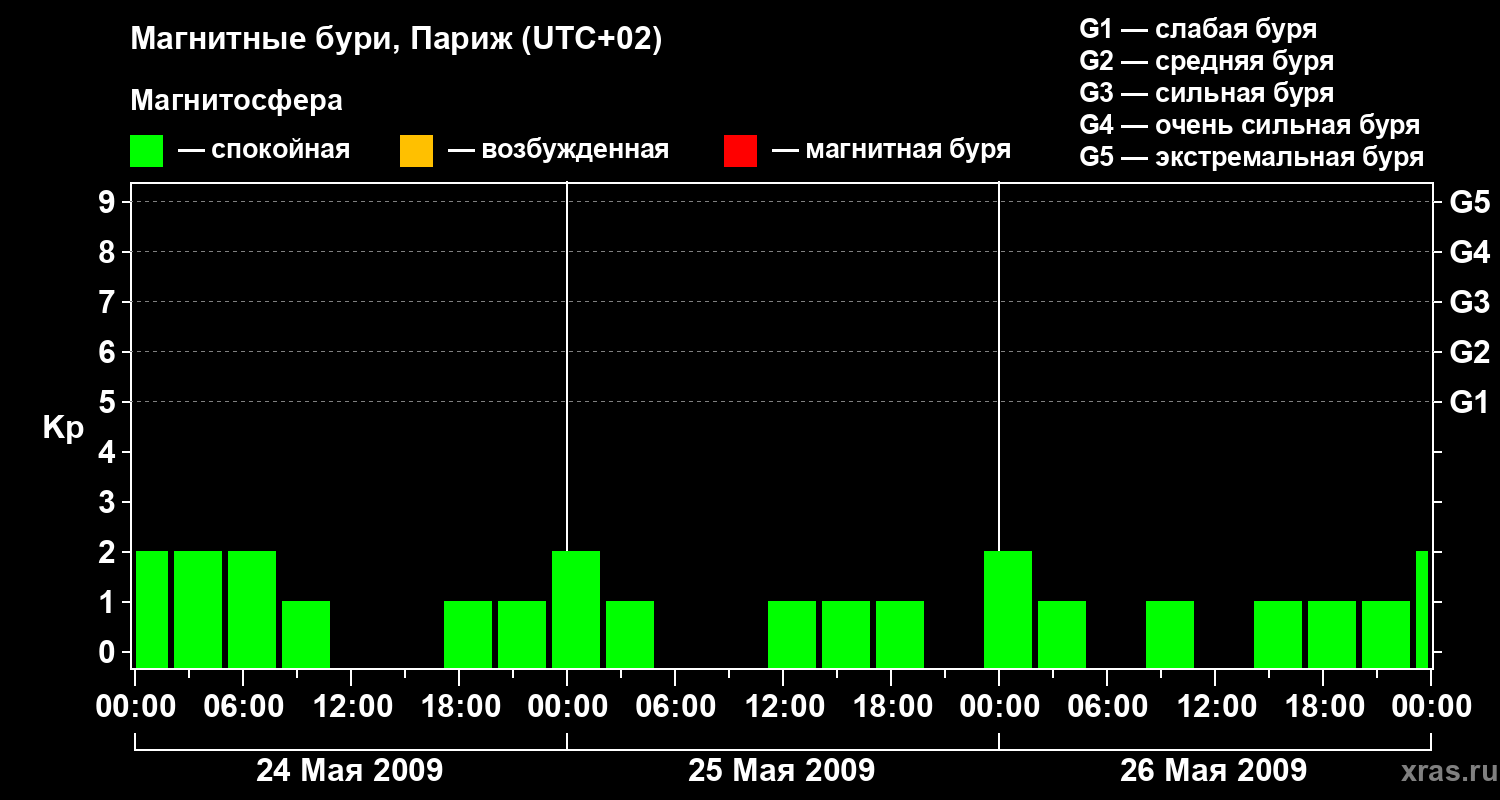The width and height of the screenshot is (1500, 800).
Task: Click the G5 storm level label
Action: click(1469, 202)
